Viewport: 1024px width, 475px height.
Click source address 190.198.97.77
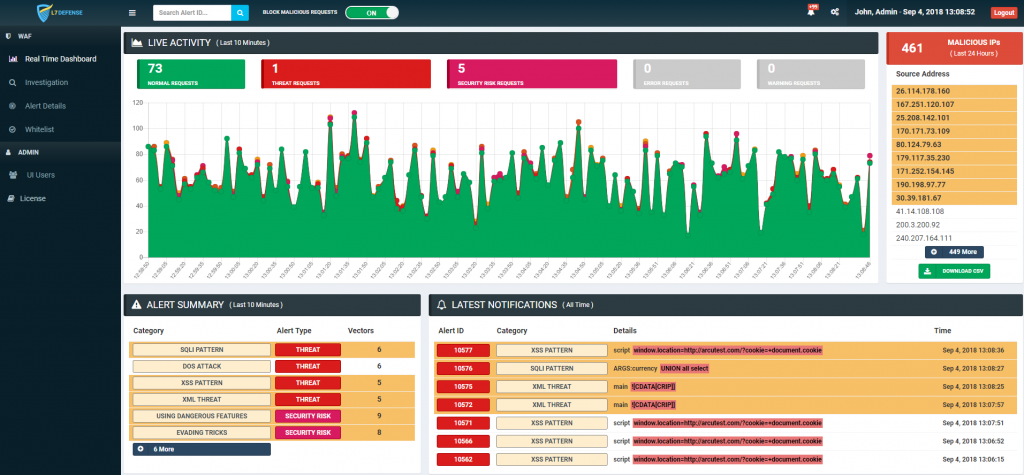921,185
